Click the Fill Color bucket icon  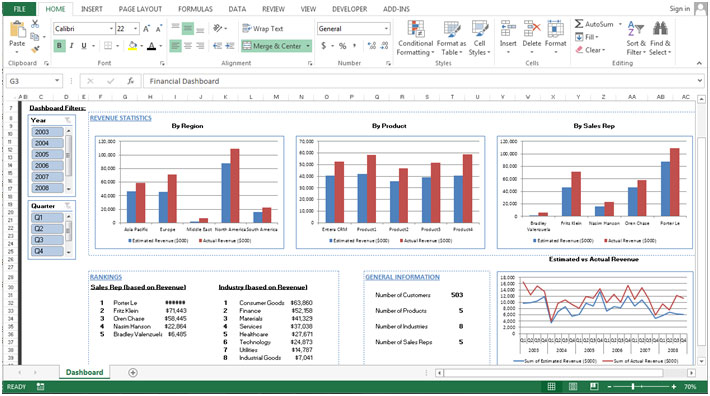click(133, 46)
